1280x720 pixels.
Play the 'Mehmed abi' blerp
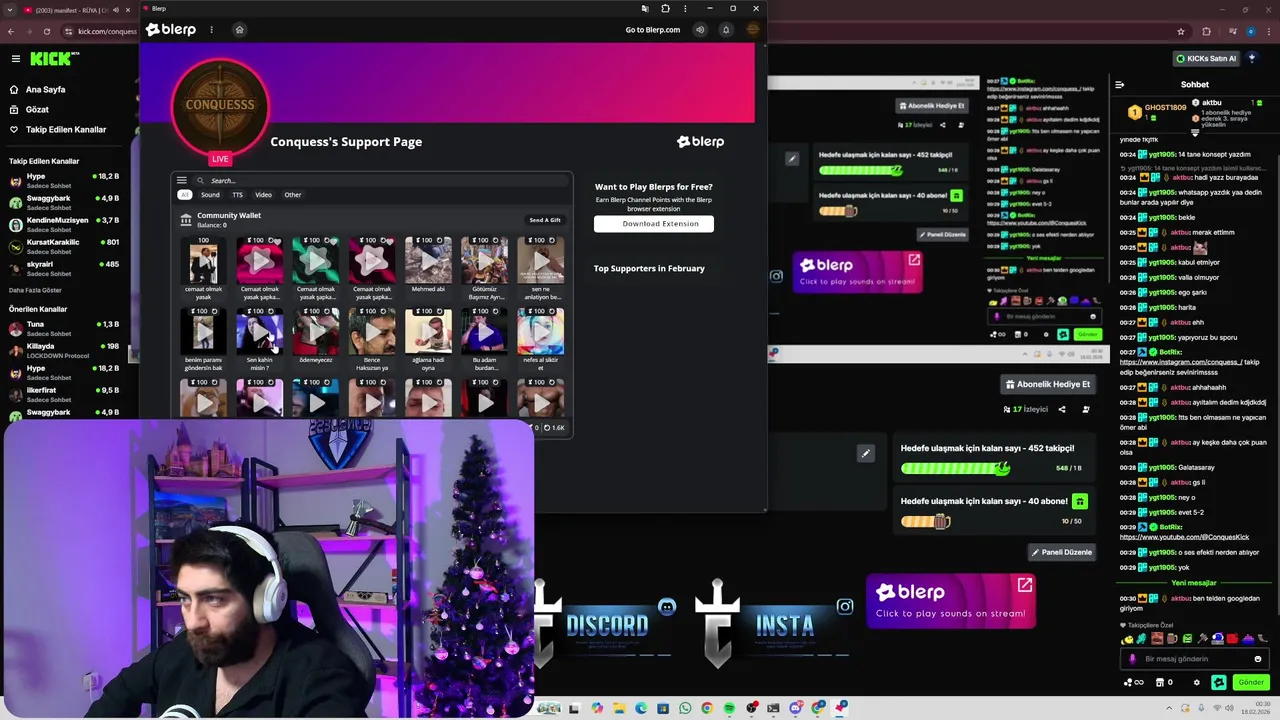pos(428,262)
